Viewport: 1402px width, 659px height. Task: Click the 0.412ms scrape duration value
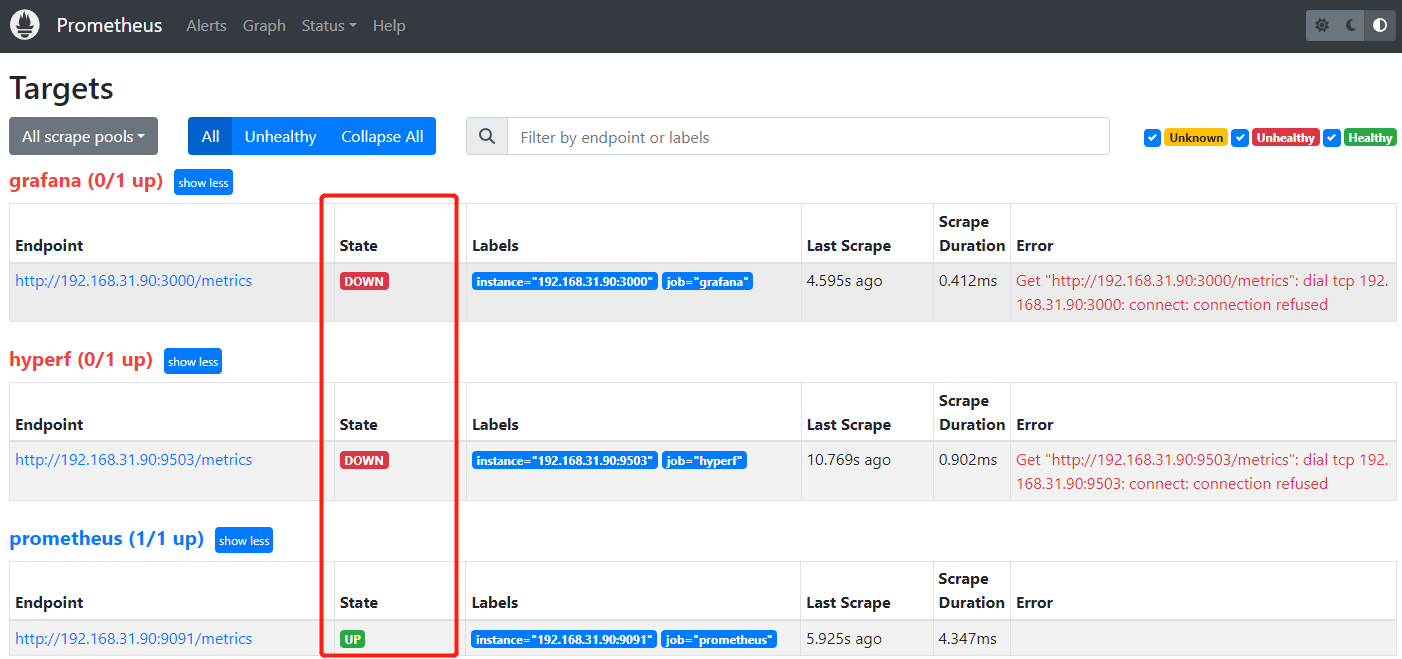968,281
